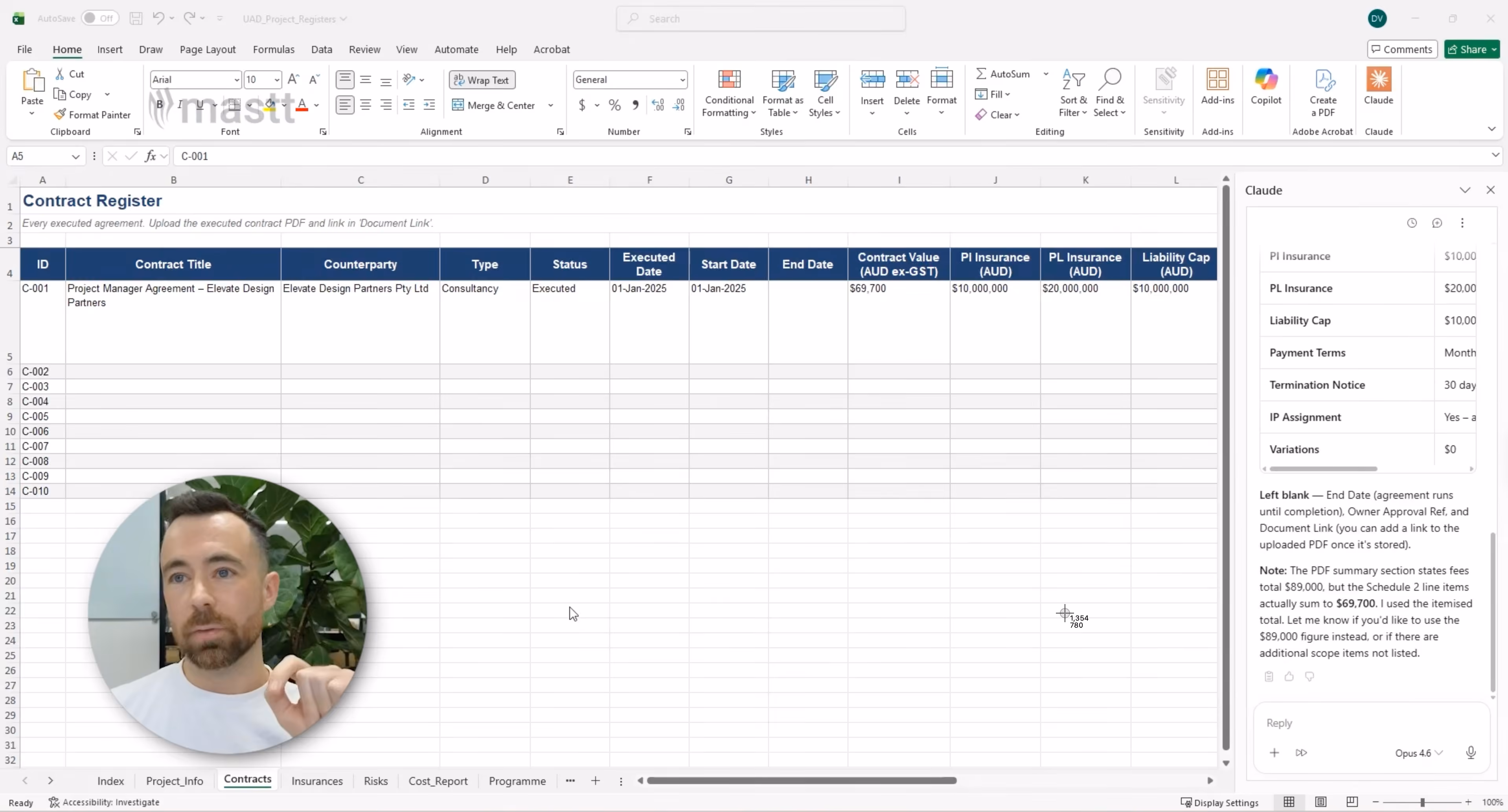Click the AutoSum sigma icon
The height and width of the screenshot is (812, 1508).
980,74
